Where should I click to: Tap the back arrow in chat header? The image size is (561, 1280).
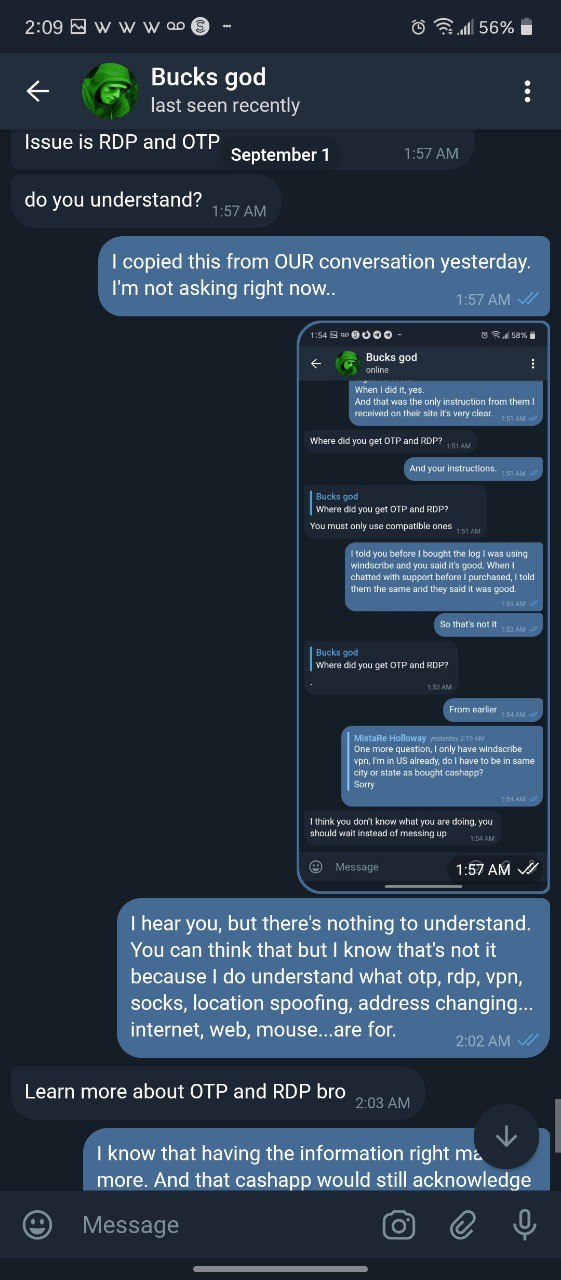(x=38, y=91)
